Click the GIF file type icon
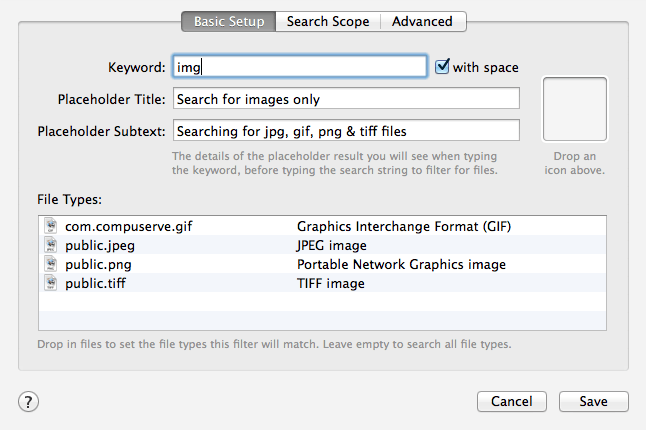The image size is (646, 430). pyautogui.click(x=51, y=226)
